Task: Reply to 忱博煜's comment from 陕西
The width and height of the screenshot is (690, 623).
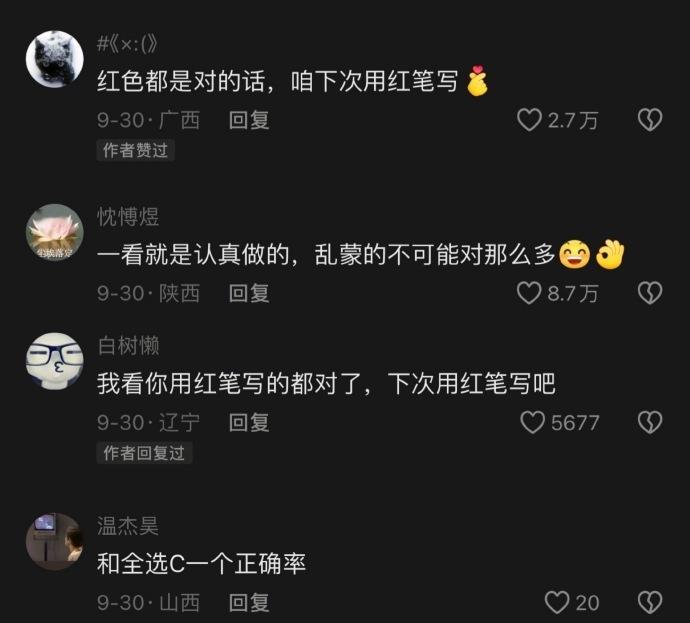Action: pyautogui.click(x=249, y=293)
